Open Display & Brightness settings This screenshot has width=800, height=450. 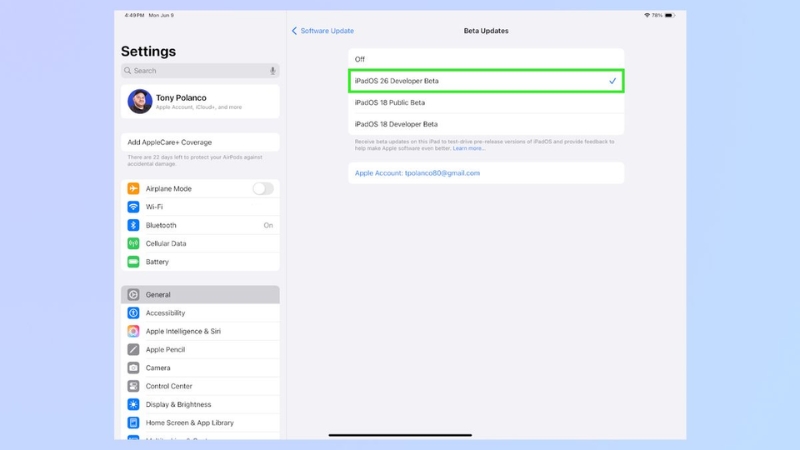pyautogui.click(x=200, y=404)
